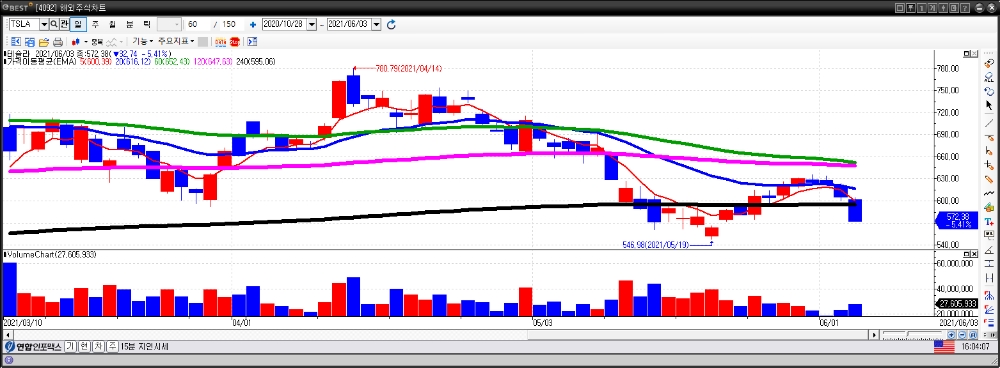This screenshot has width=1000, height=368.
Task: Toggle the weekly (주) period button
Action: coord(95,24)
